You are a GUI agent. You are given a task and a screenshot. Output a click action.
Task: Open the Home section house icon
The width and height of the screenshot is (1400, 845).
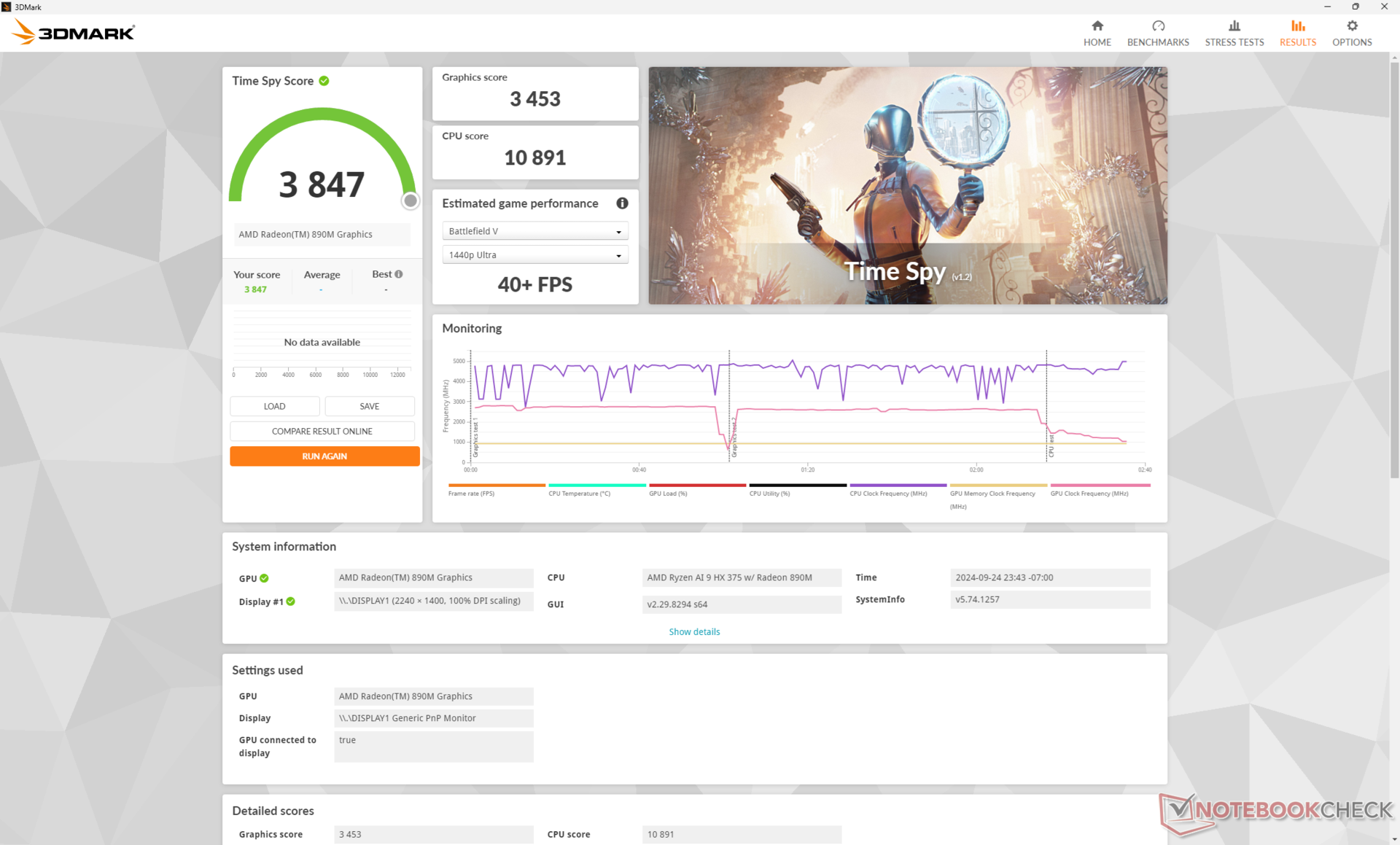tap(1097, 26)
